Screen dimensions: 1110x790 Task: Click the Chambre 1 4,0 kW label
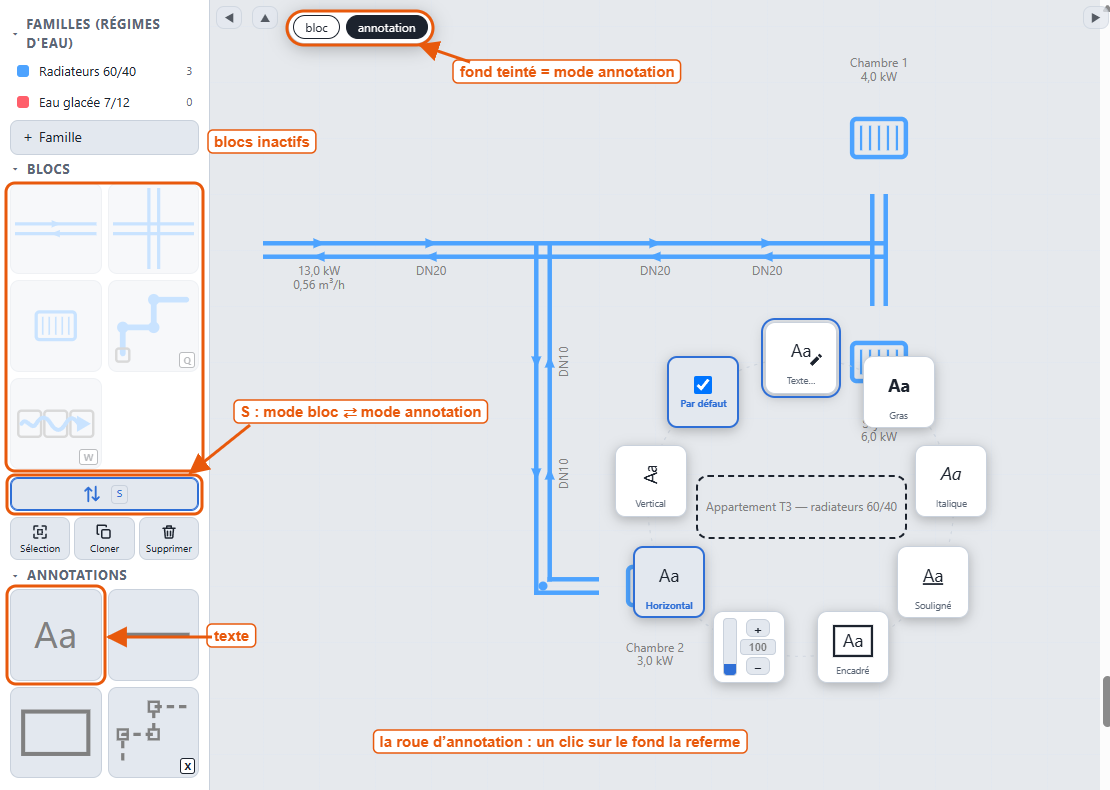pos(879,69)
